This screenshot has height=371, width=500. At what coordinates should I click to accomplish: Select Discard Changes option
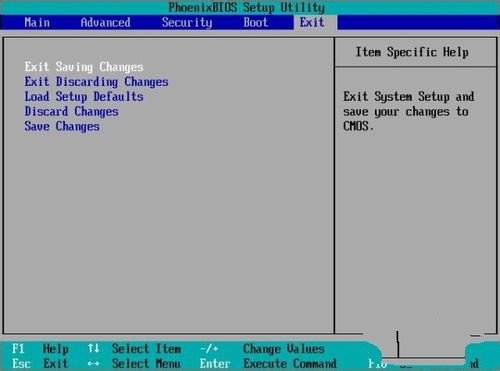coord(71,112)
